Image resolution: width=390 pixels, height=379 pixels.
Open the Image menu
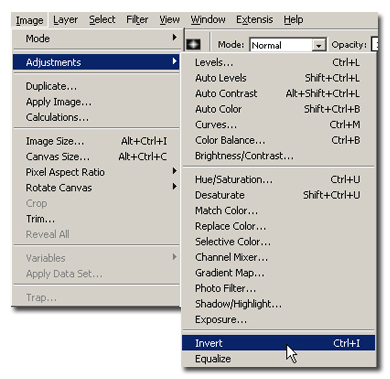coord(29,20)
